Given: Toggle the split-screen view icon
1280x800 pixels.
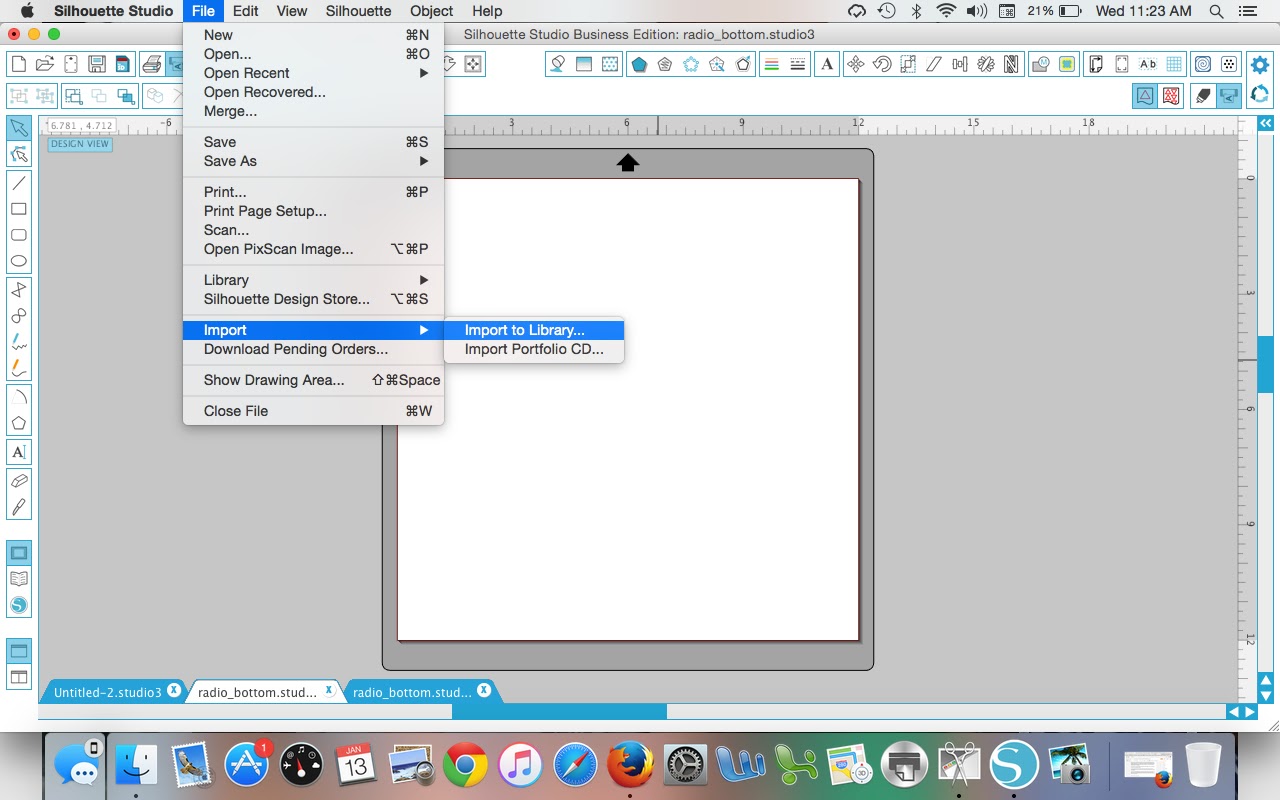Looking at the screenshot, I should (x=18, y=677).
